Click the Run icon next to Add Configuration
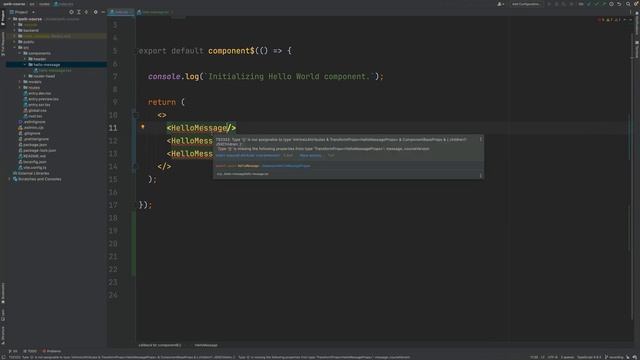The width and height of the screenshot is (640, 360). tap(549, 4)
